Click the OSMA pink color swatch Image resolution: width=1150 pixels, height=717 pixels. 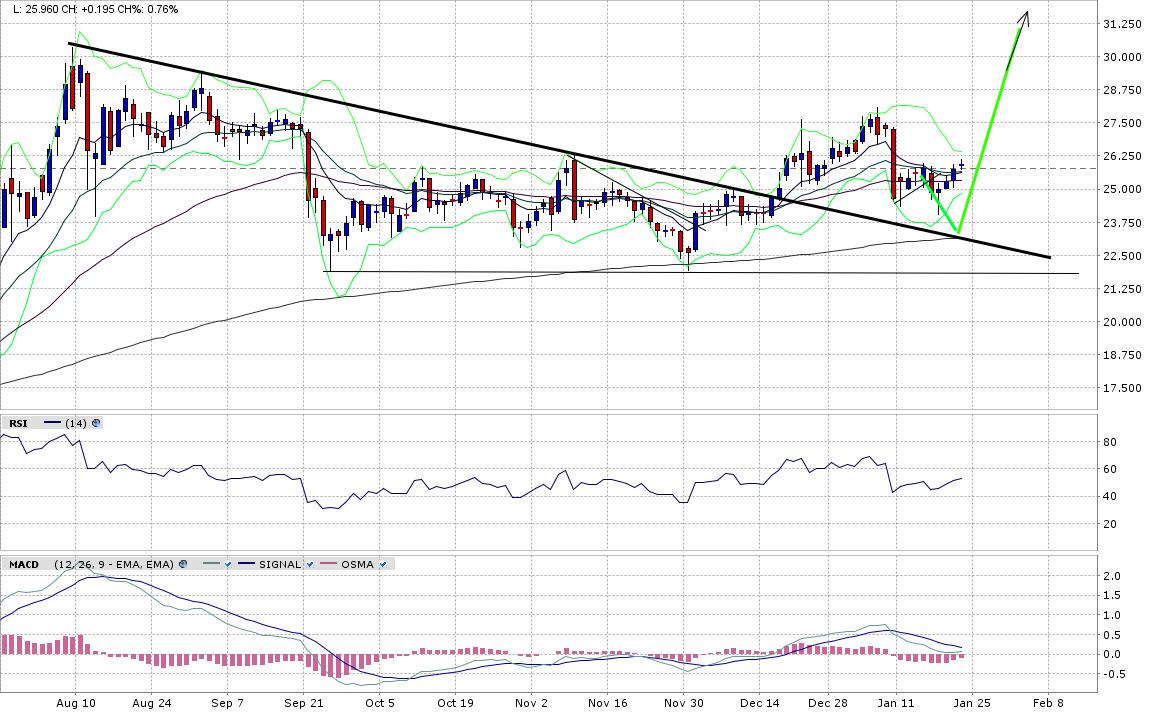(x=328, y=563)
